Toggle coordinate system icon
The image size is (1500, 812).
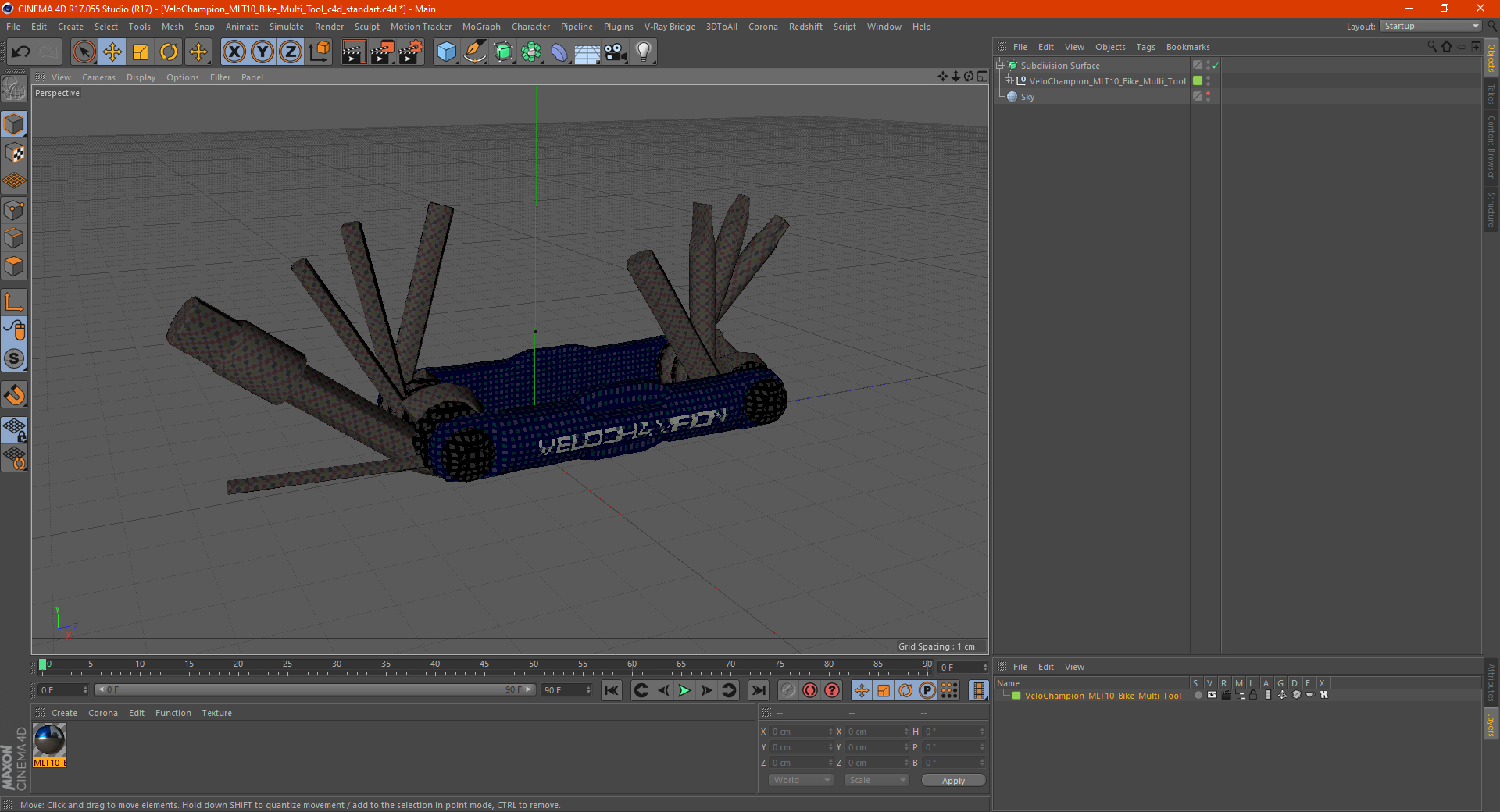(x=320, y=52)
